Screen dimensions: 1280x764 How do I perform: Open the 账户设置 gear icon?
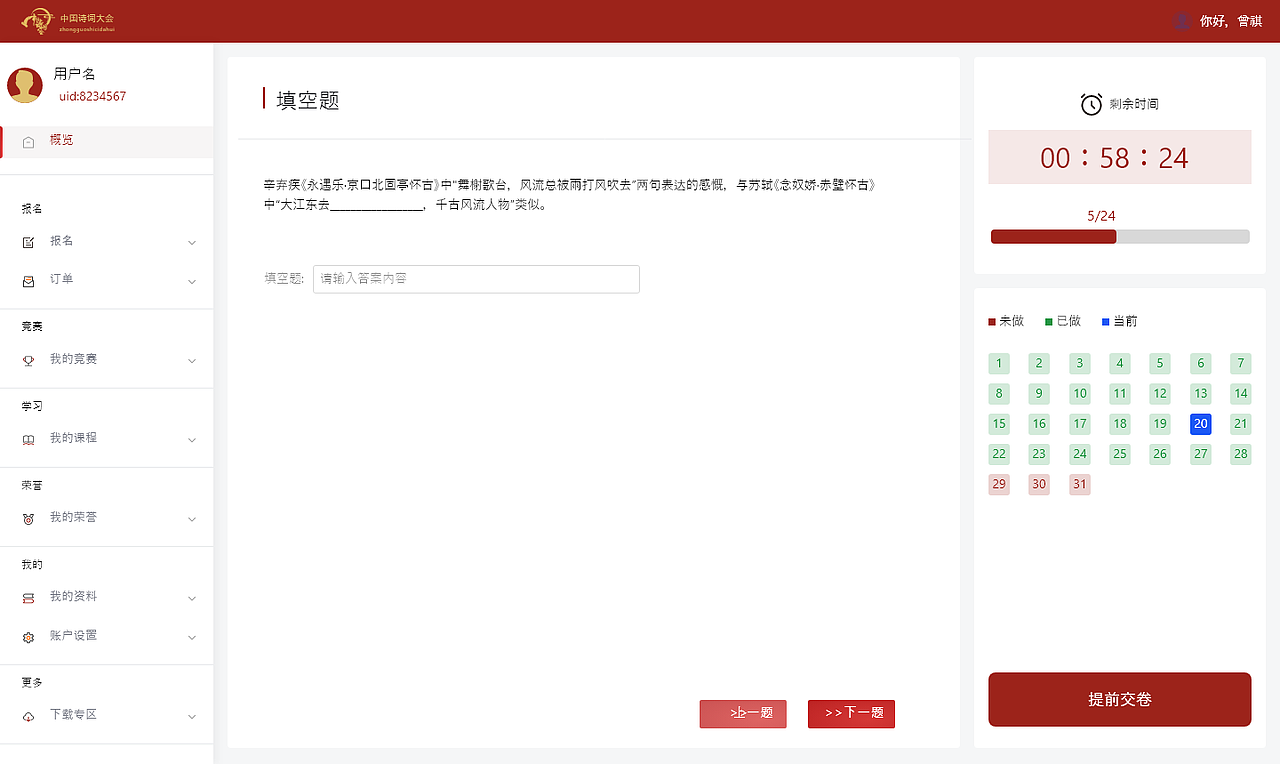pos(28,636)
